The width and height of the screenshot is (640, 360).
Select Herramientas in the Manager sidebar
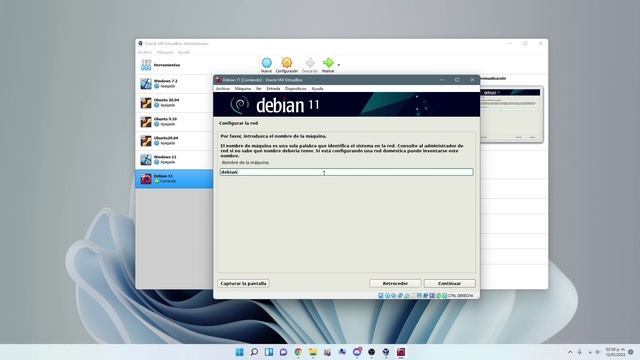[174, 65]
